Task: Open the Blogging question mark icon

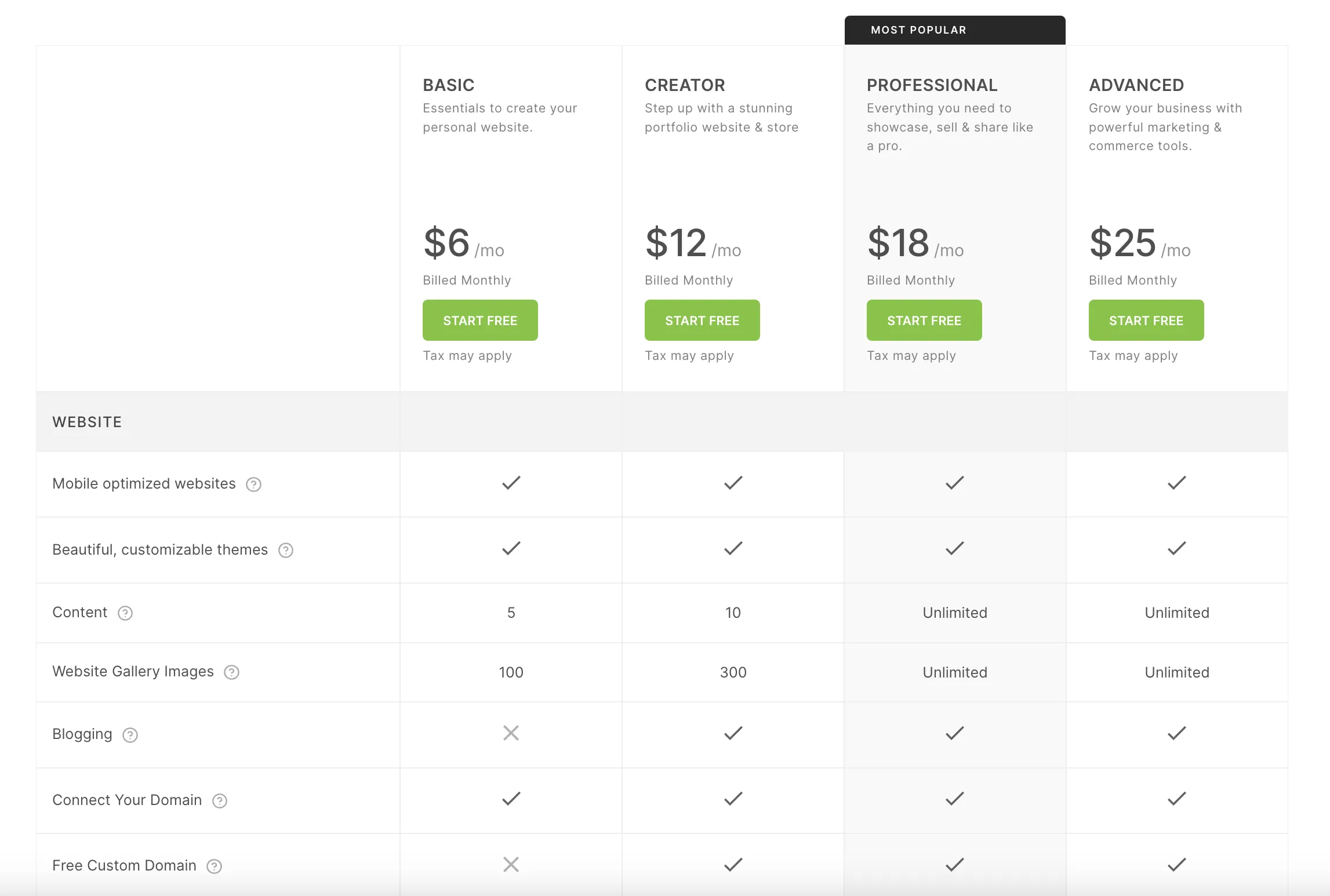Action: click(x=130, y=735)
